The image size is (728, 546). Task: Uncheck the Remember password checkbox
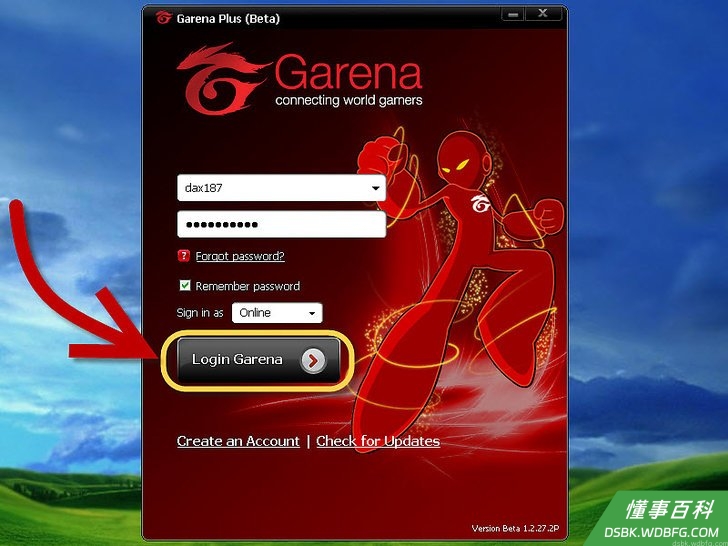click(185, 285)
